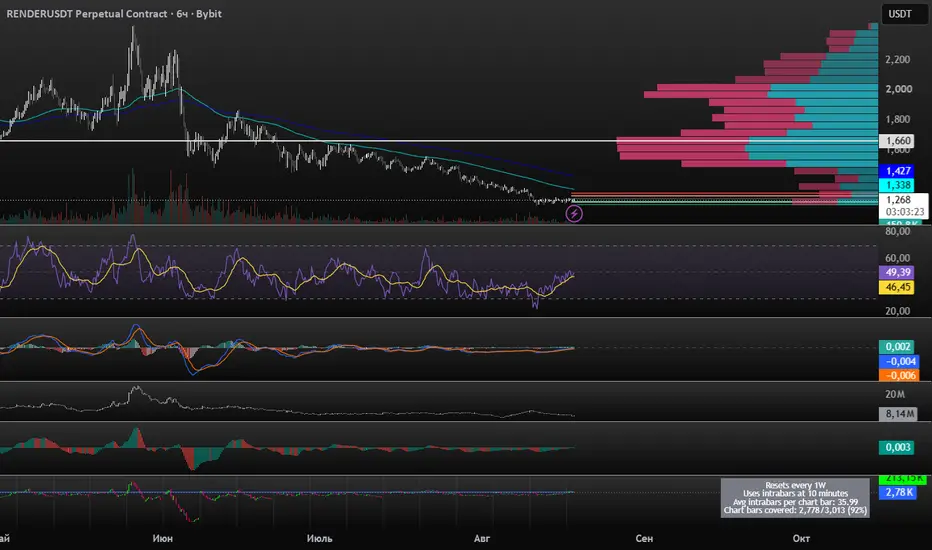Screen dimensions: 932x550
Task: Click the RSI scale value 80,00
Action: [x=898, y=231]
